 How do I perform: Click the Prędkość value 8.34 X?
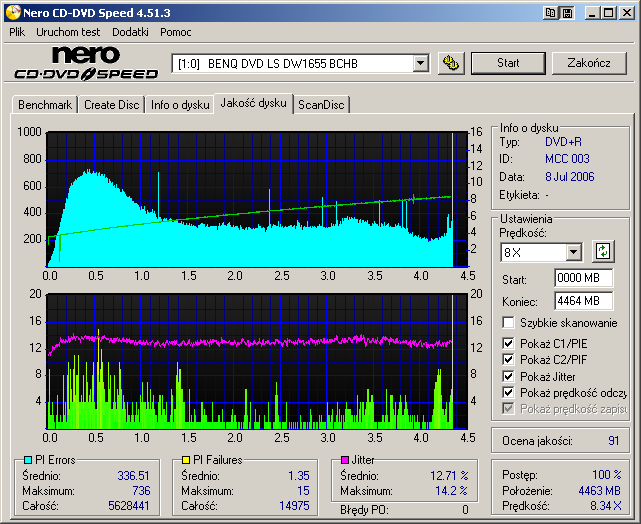(x=606, y=506)
